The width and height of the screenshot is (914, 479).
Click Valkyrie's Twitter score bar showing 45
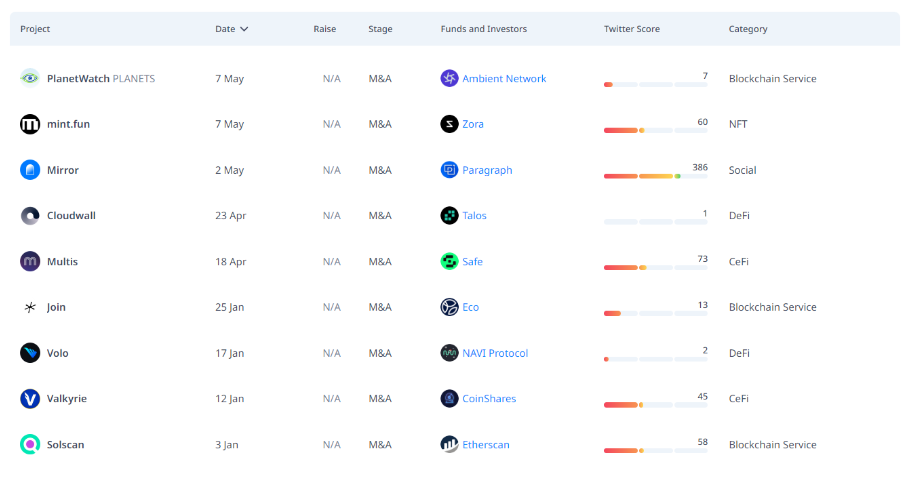coord(655,405)
